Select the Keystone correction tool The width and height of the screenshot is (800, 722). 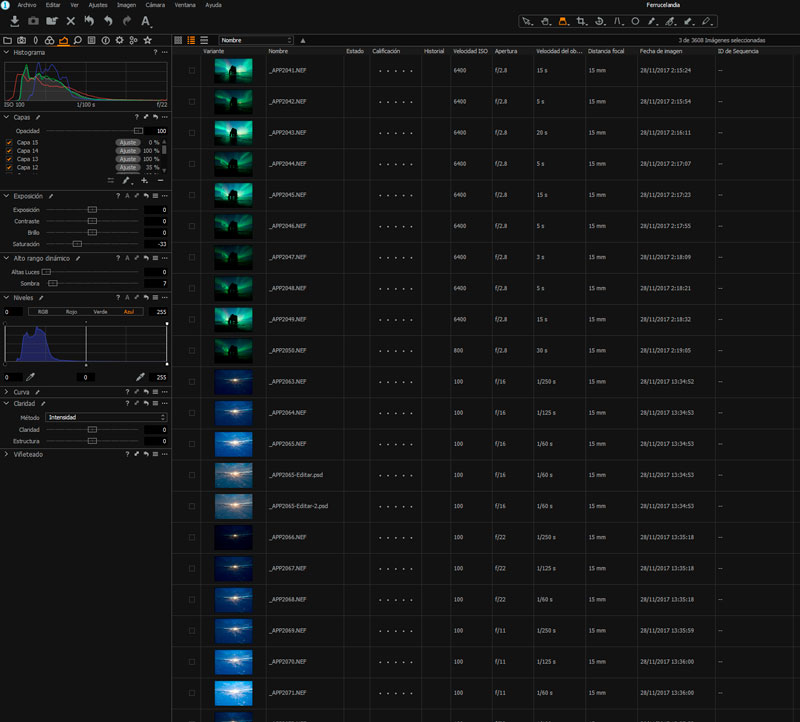(617, 20)
